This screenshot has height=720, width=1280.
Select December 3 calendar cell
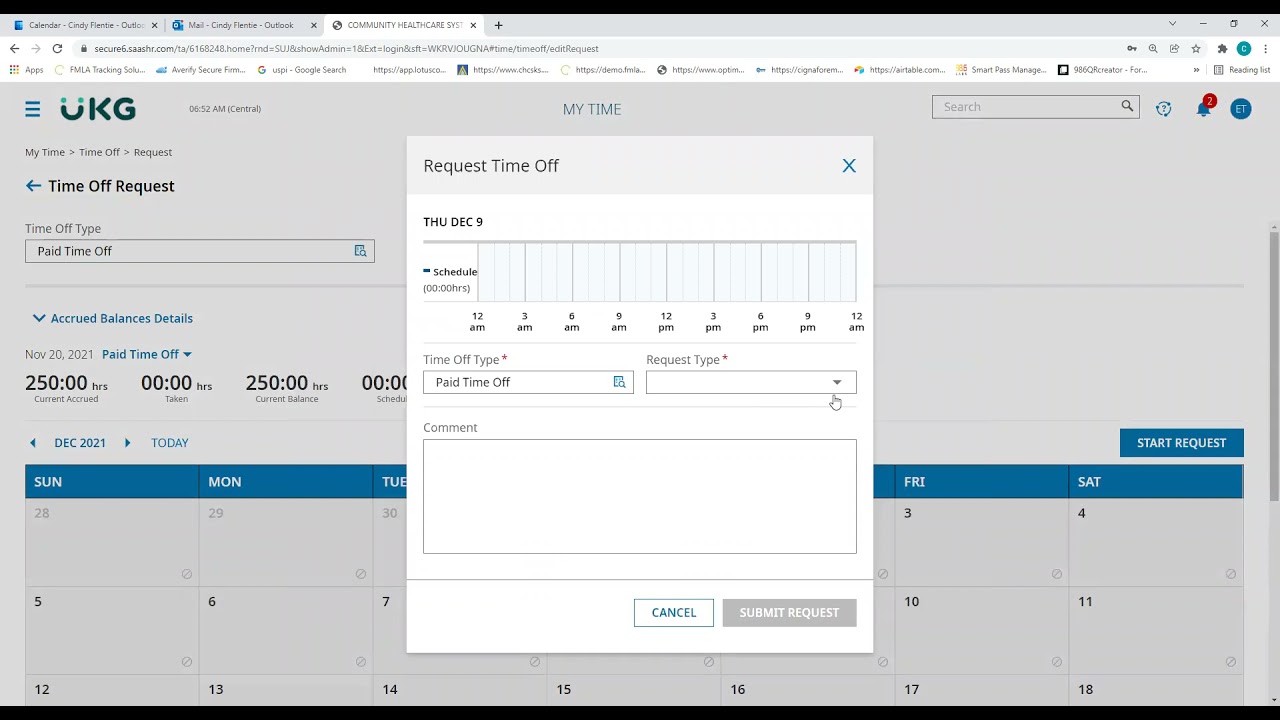(982, 542)
